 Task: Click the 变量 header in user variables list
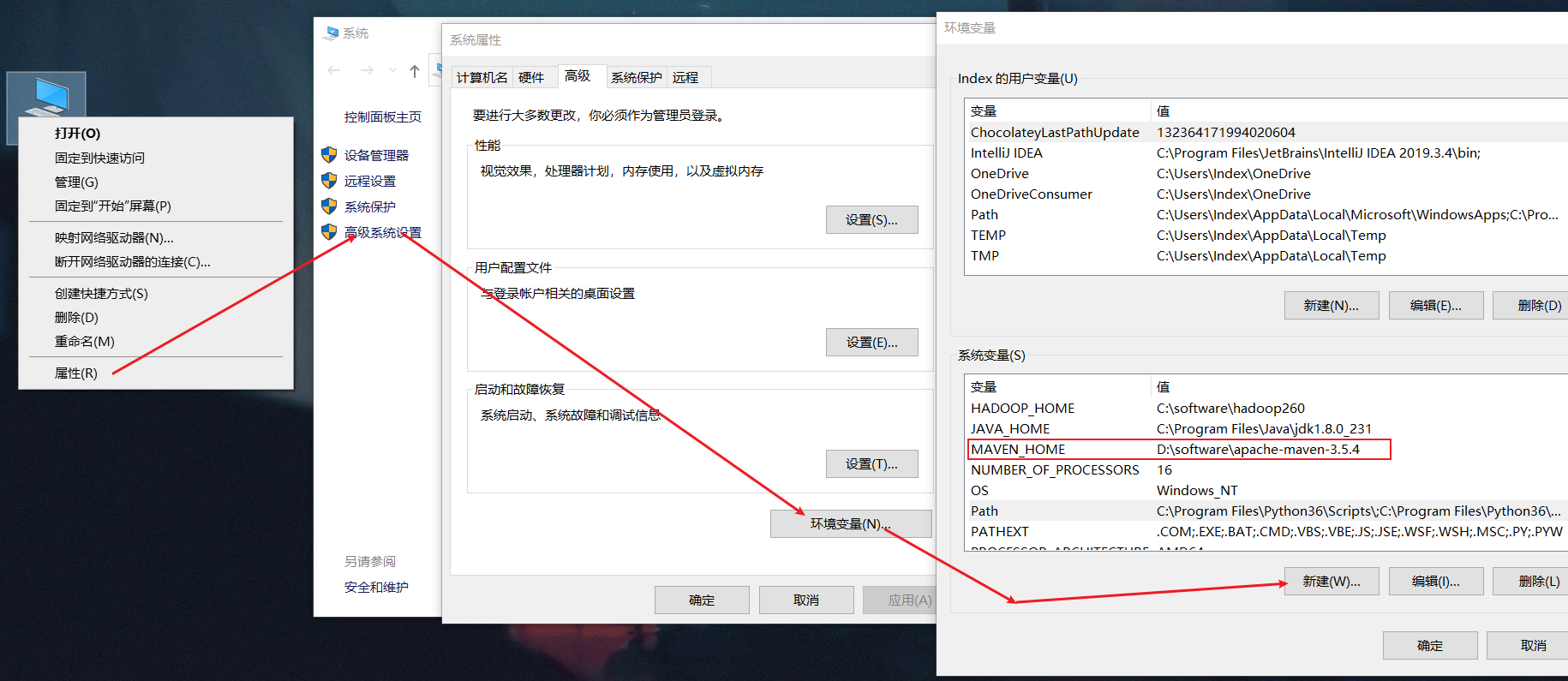[1057, 111]
